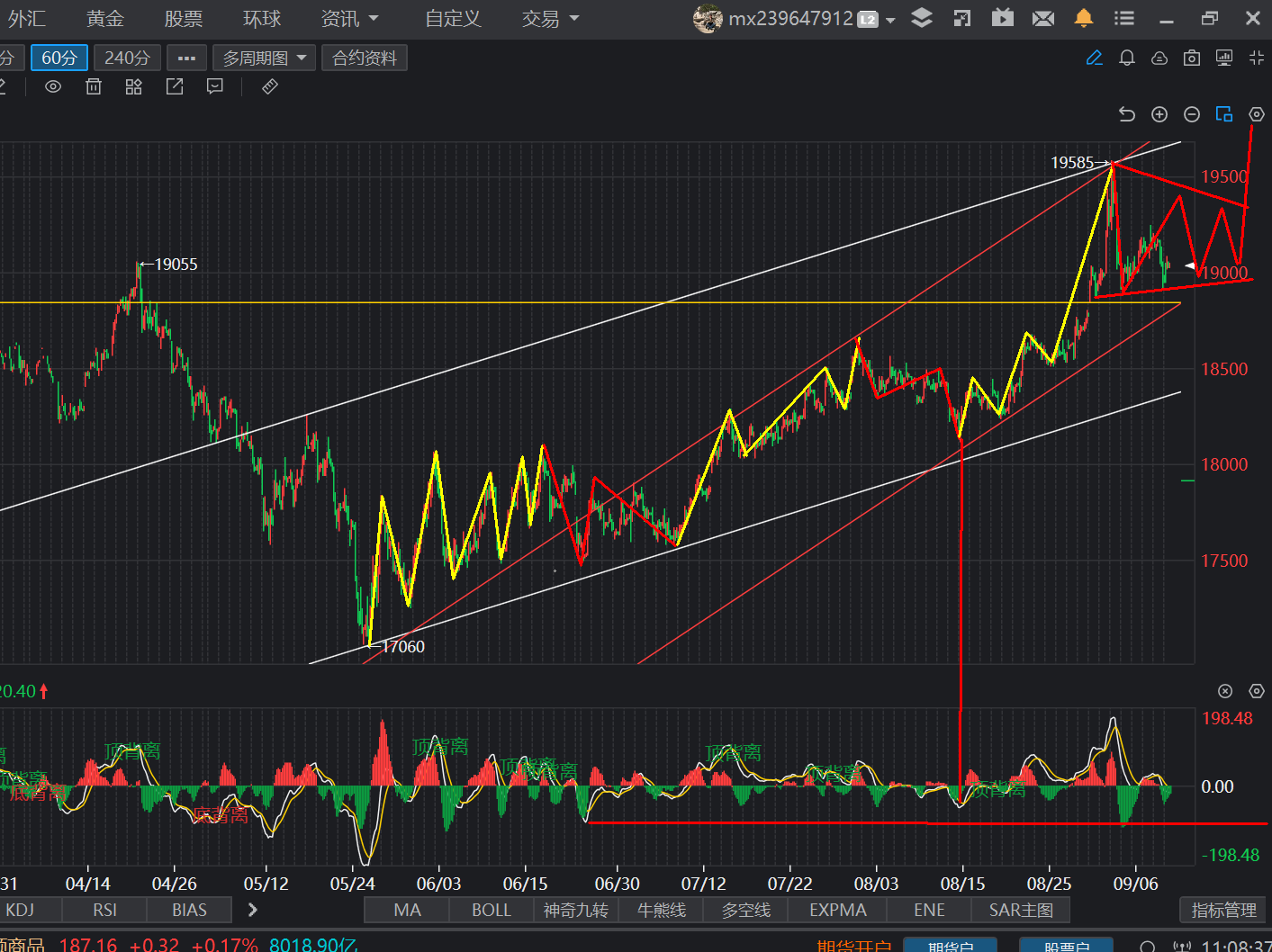Viewport: 1272px width, 952px height.
Task: Expand more indicator tabs with the chevron
Action: [253, 910]
